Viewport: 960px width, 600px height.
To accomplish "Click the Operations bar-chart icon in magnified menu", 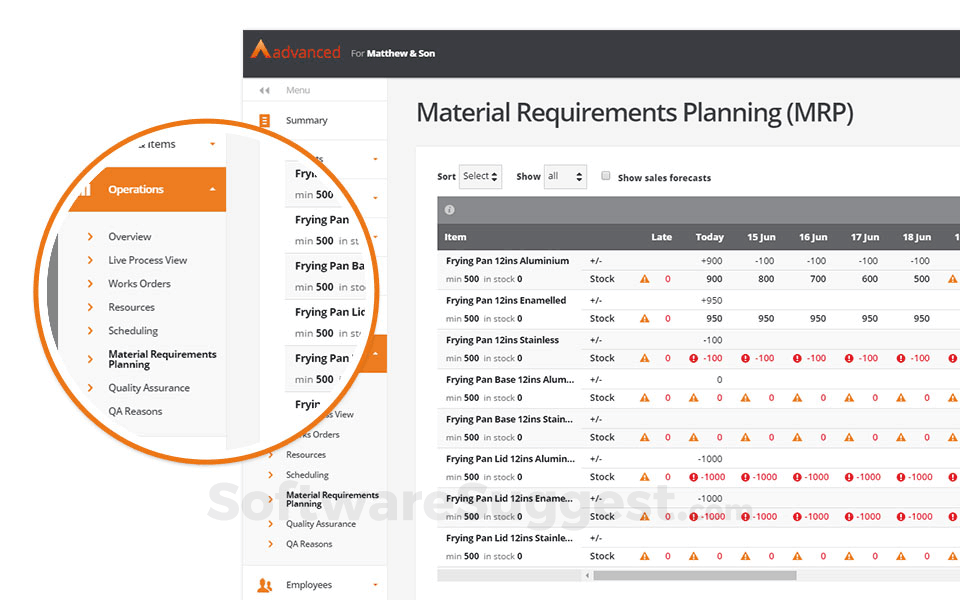I will (84, 189).
